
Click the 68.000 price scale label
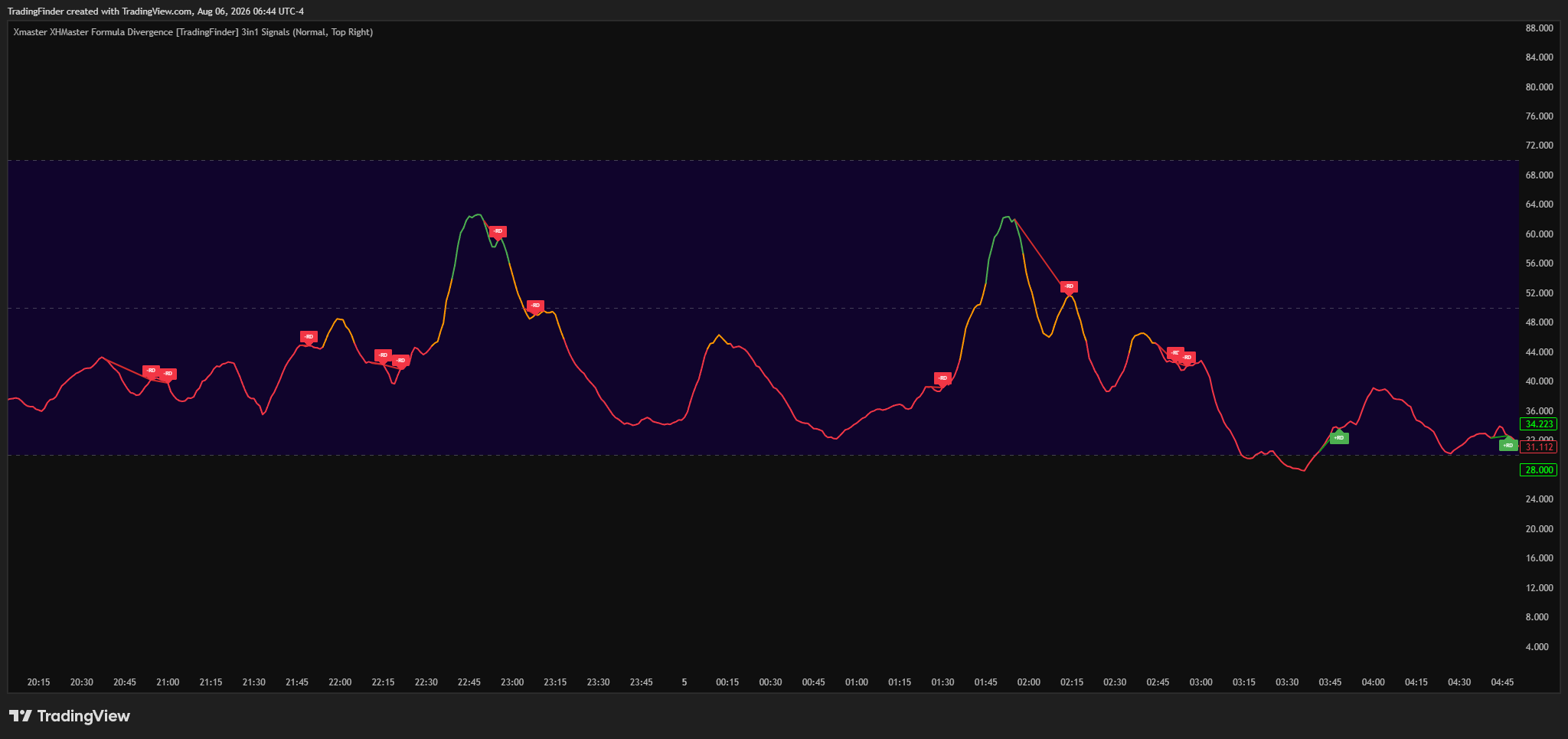pos(1539,175)
